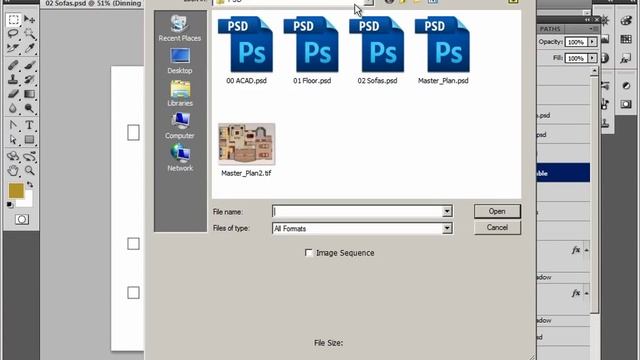Focus the File name input field
This screenshot has height=360, width=640.
point(358,211)
